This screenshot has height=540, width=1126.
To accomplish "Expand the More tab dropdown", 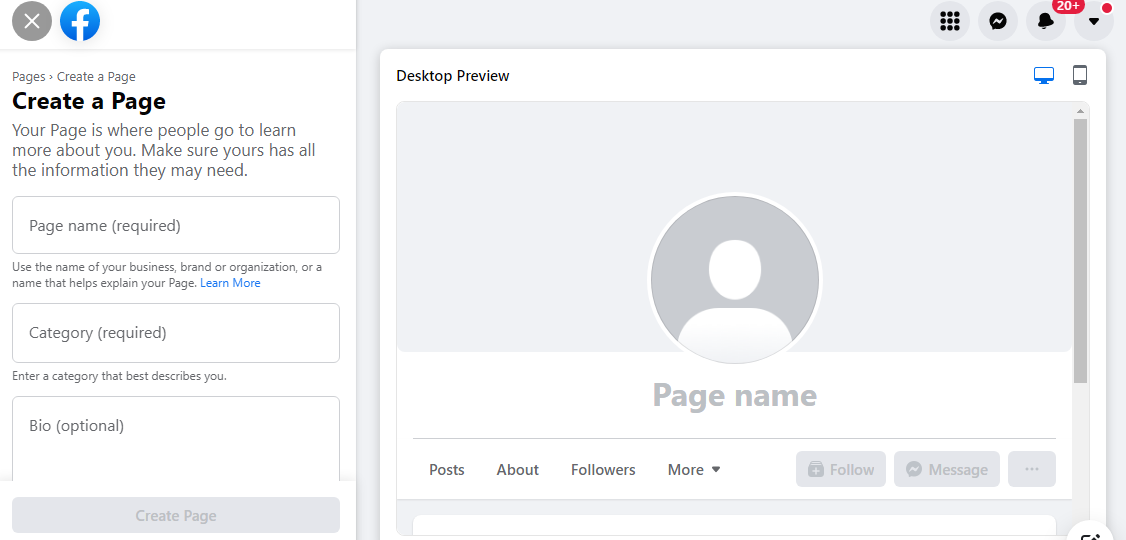I will pyautogui.click(x=694, y=470).
